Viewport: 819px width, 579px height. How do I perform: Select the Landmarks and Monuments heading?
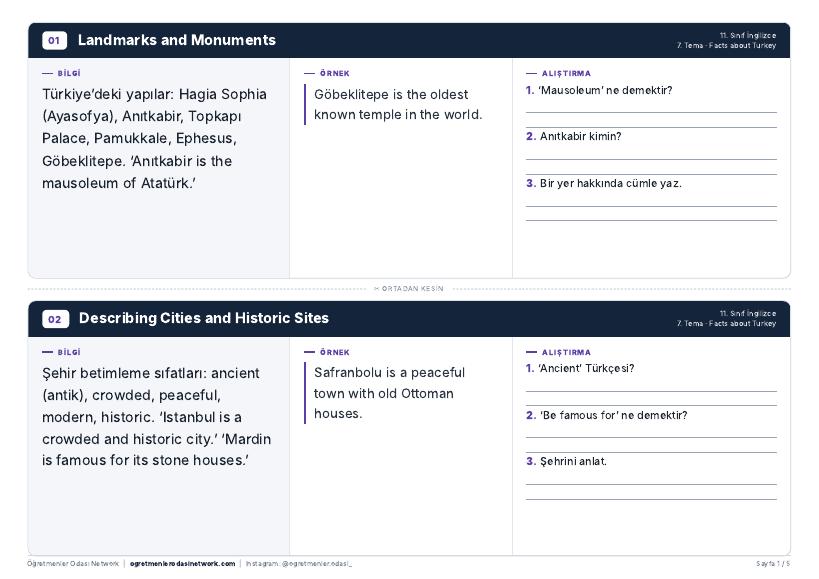[177, 40]
